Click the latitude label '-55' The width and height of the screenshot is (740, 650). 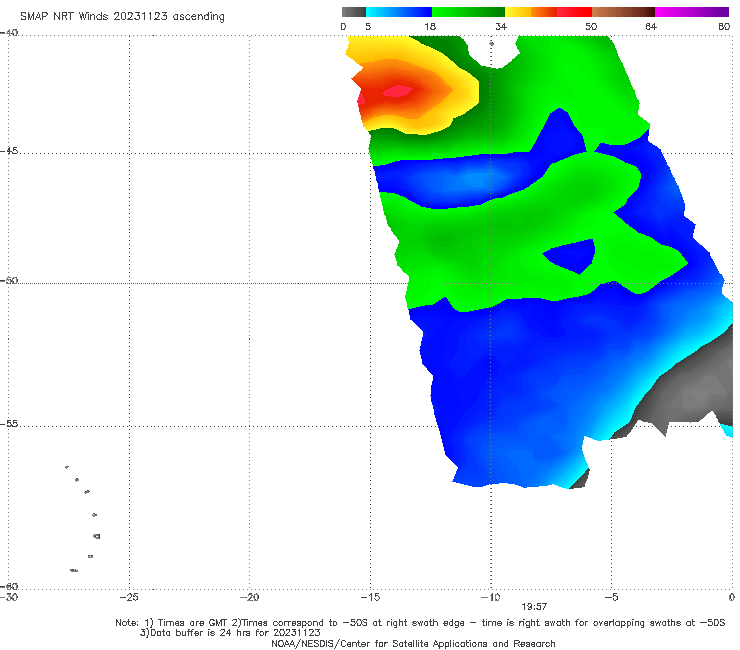pos(9,424)
